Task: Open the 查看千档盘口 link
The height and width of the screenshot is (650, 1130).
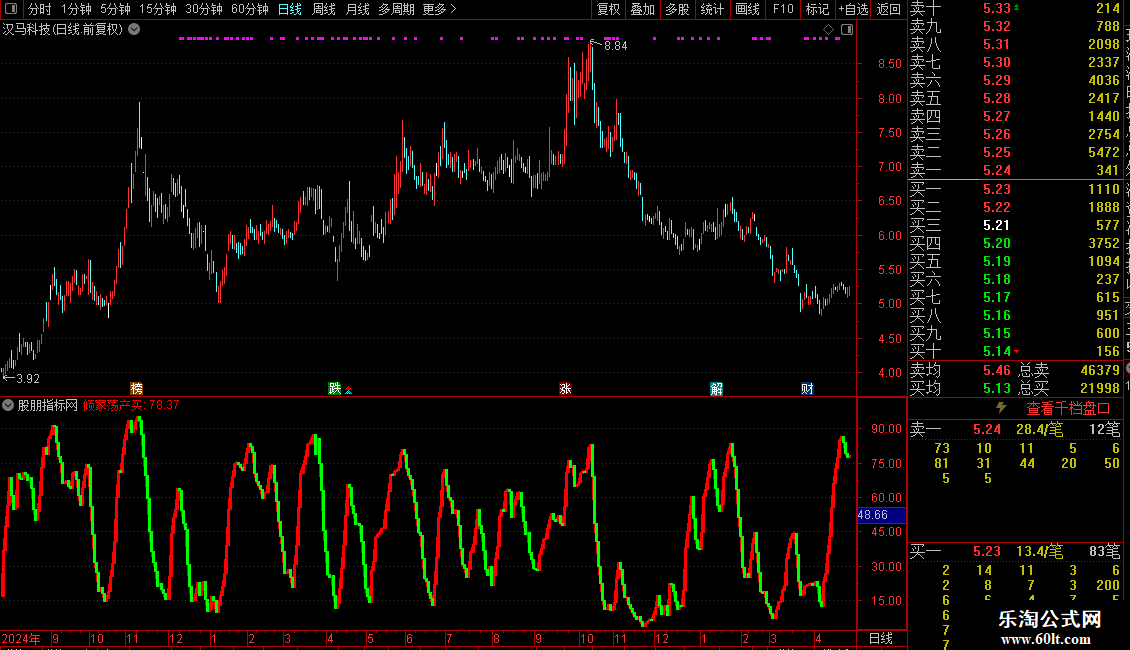Action: pos(1068,409)
